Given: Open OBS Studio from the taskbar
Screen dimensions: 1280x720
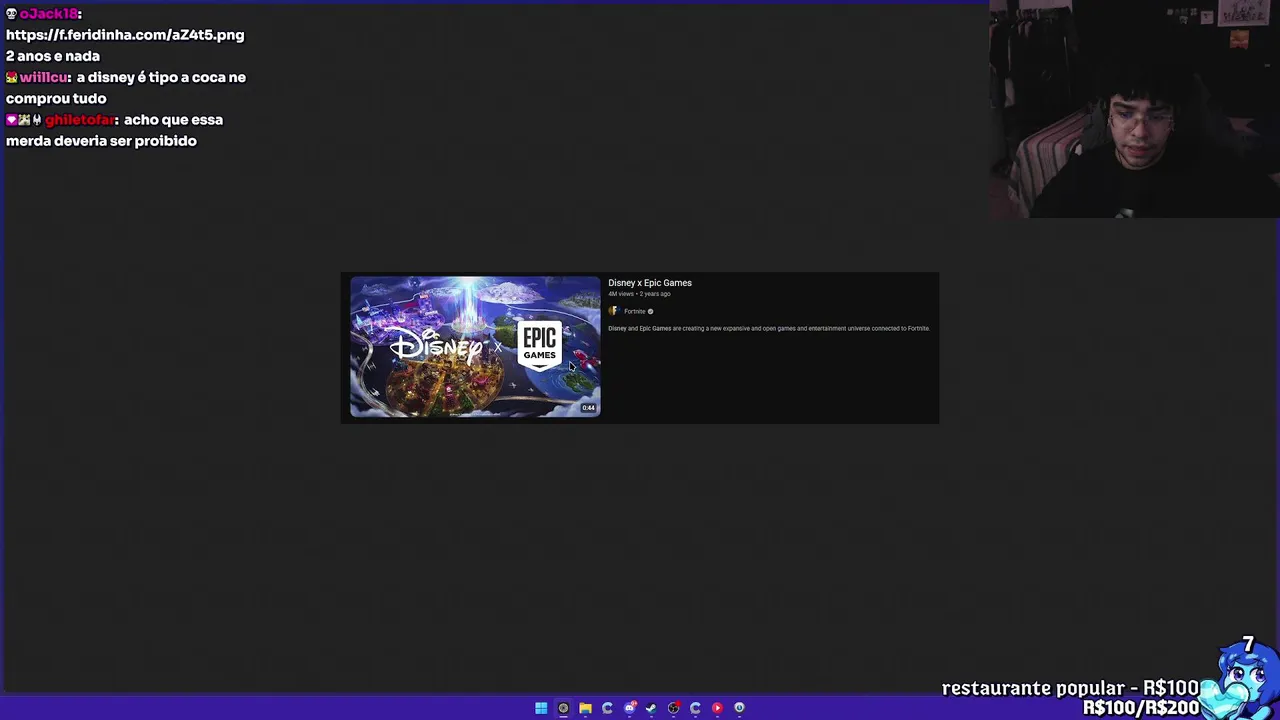Looking at the screenshot, I should coord(673,708).
